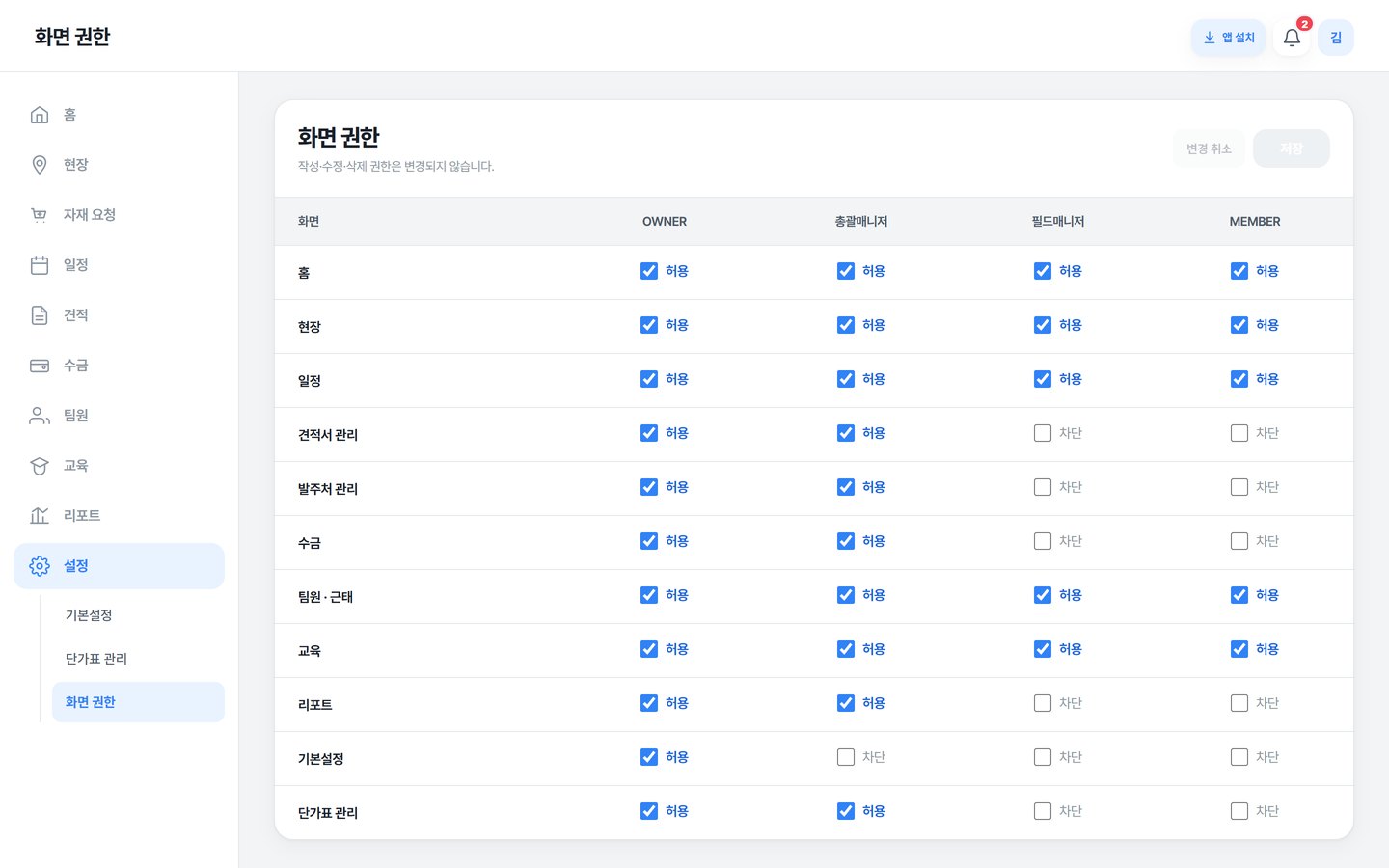The image size is (1389, 868).
Task: Uncheck 총괄매니저 permission for 리포트
Action: 846,703
